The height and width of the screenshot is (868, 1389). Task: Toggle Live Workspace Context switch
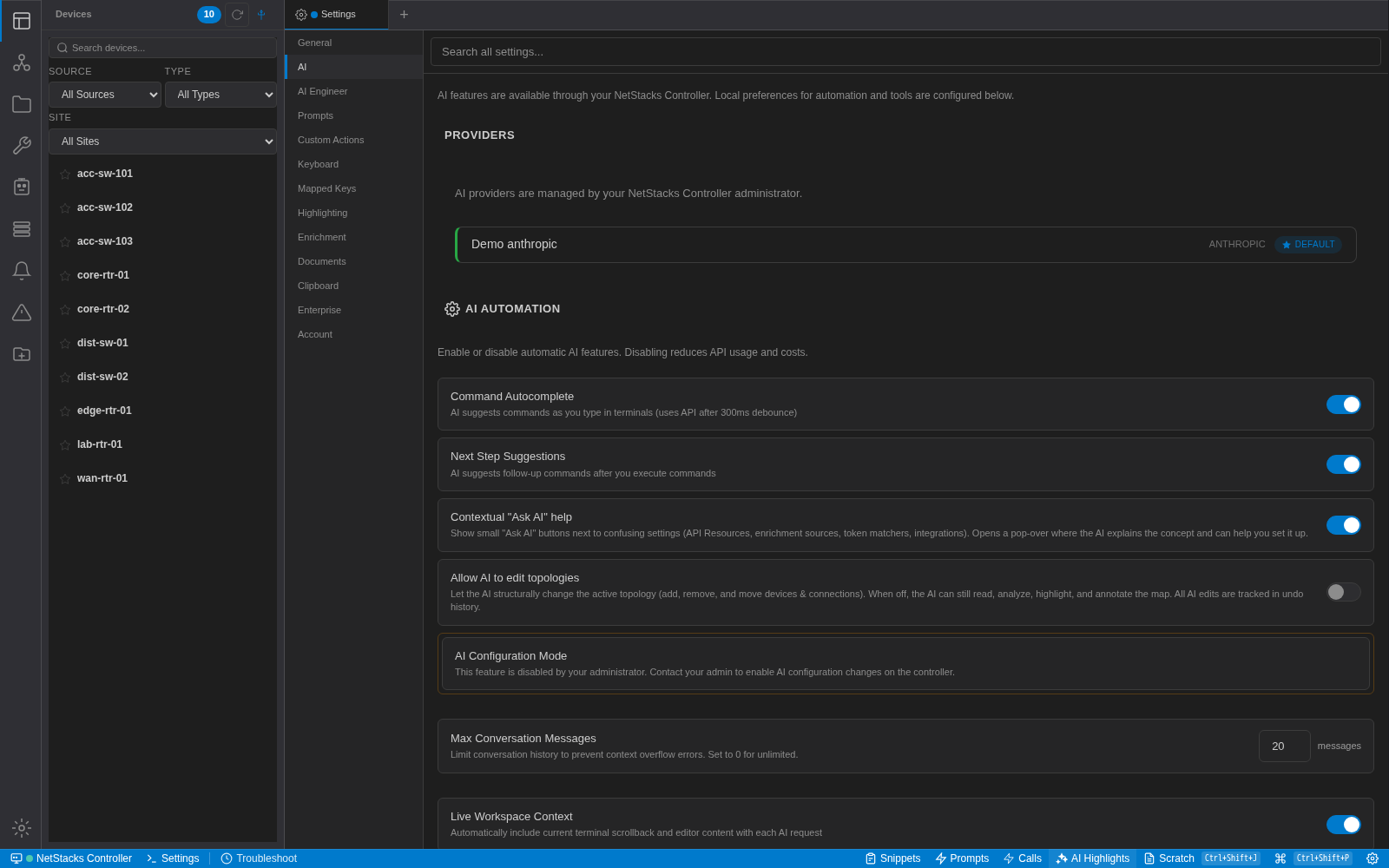point(1343,825)
